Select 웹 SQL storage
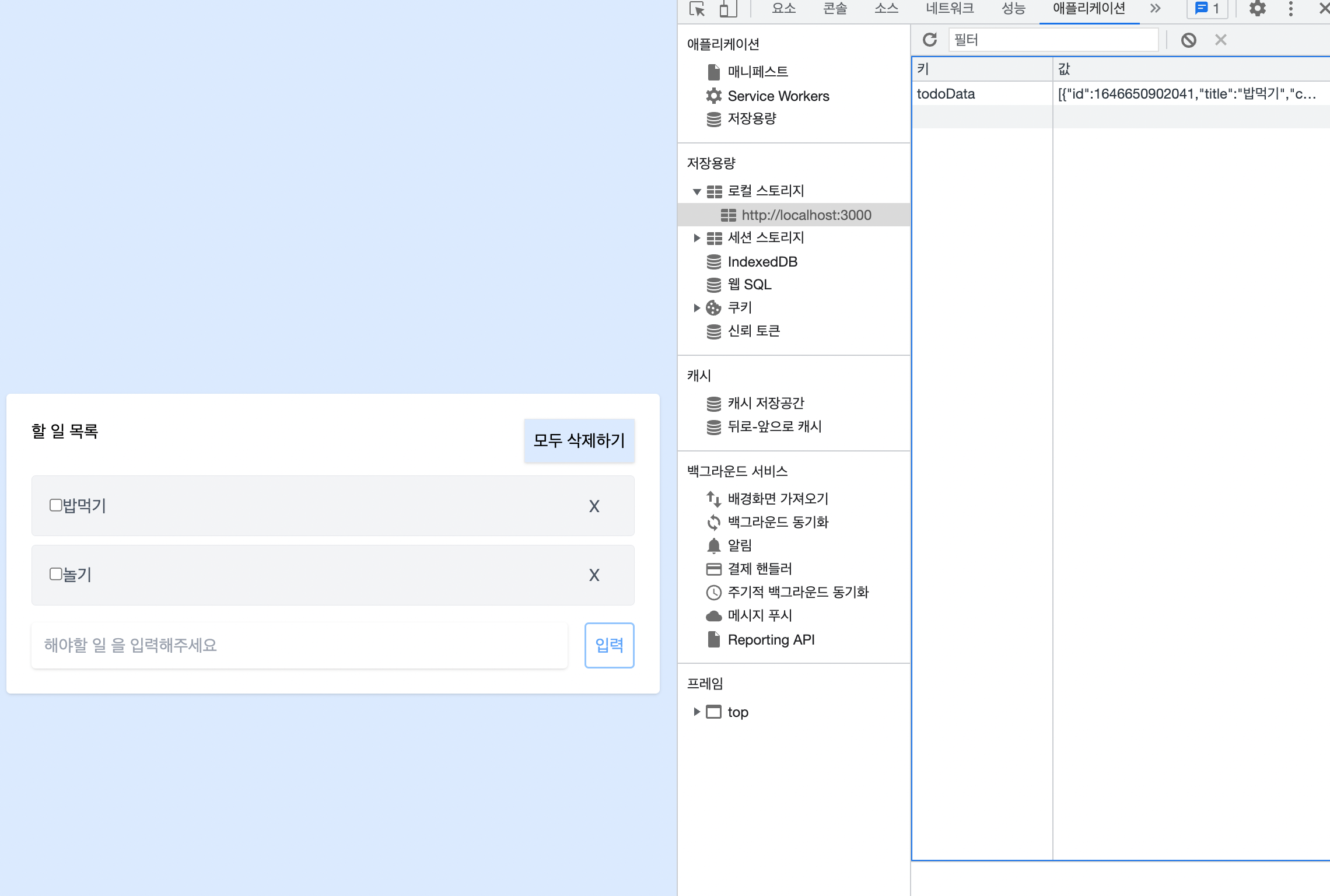The image size is (1330, 896). [x=750, y=285]
